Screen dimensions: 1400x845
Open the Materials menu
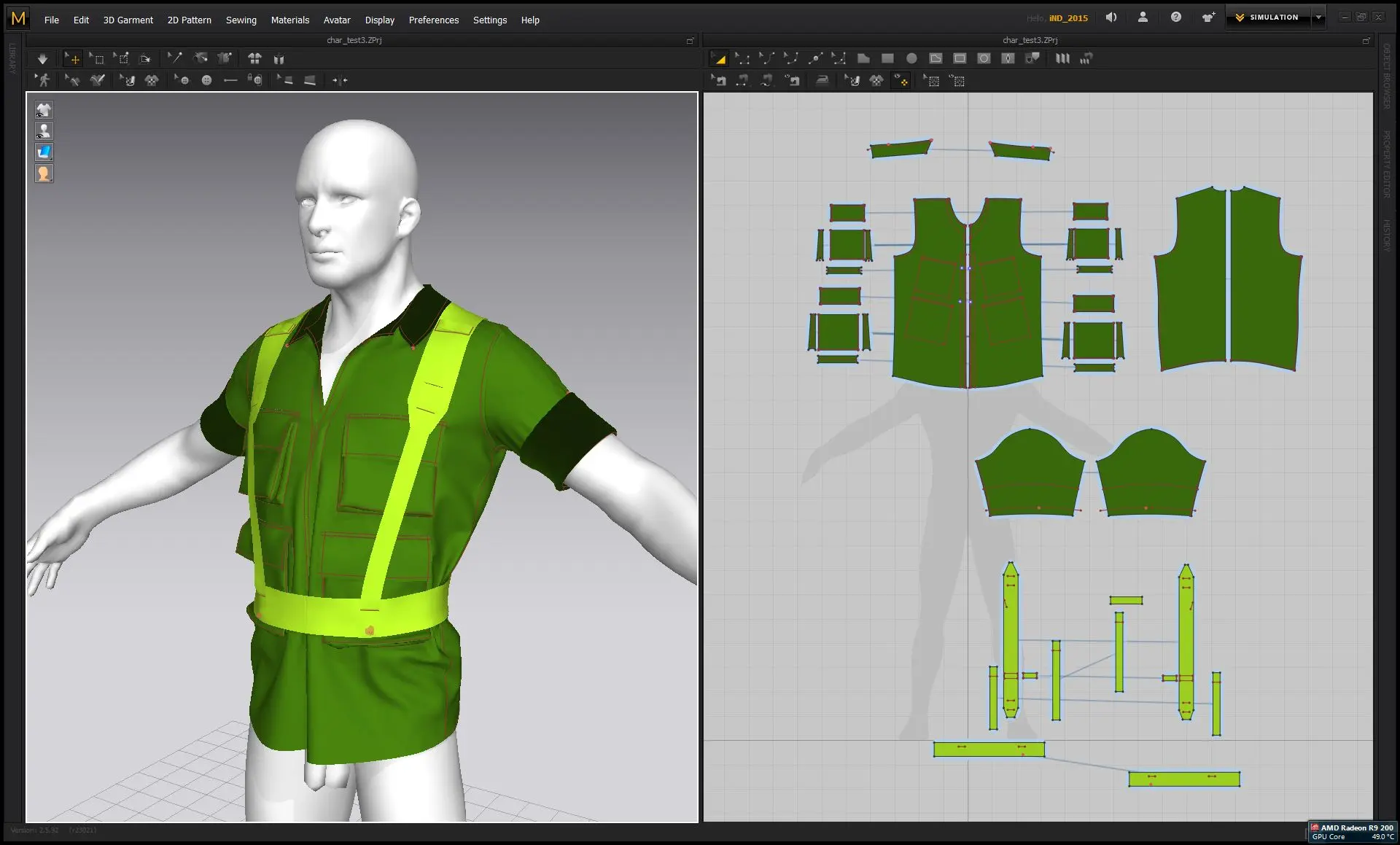pyautogui.click(x=289, y=20)
